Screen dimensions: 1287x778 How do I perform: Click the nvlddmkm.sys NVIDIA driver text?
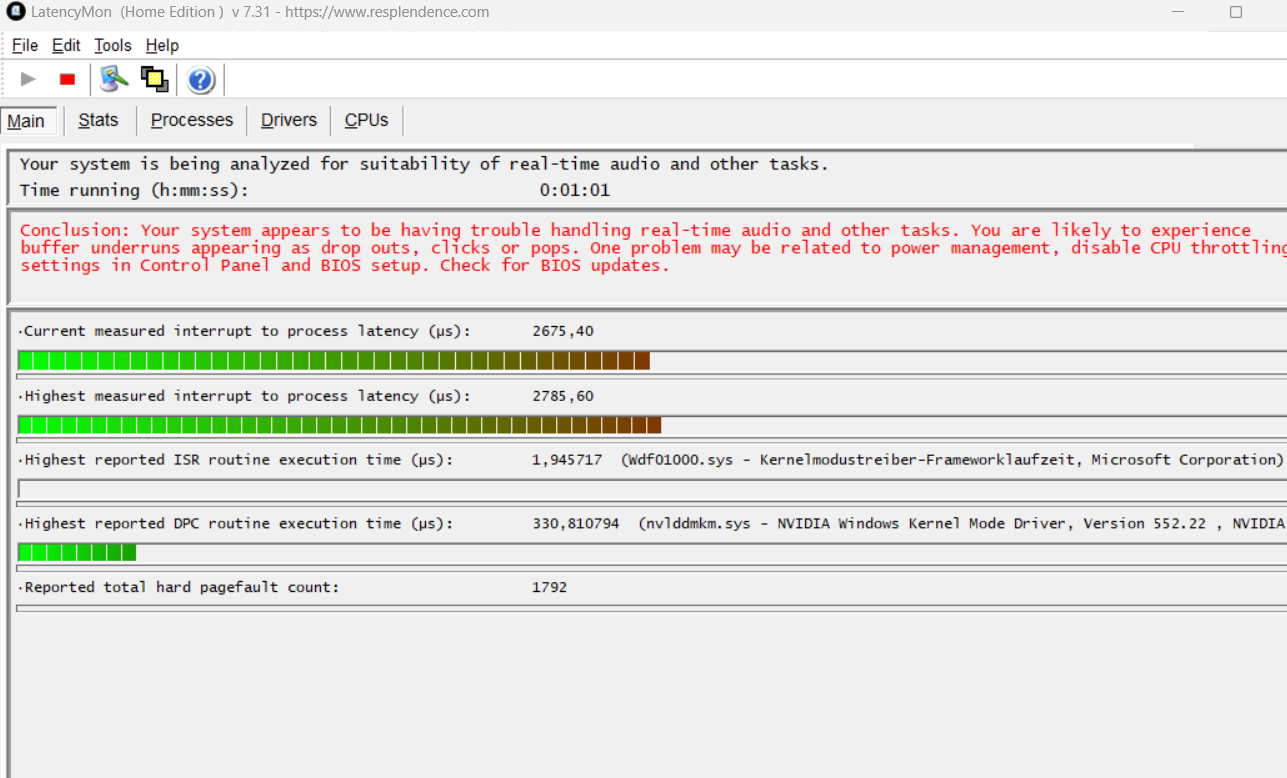[x=962, y=523]
